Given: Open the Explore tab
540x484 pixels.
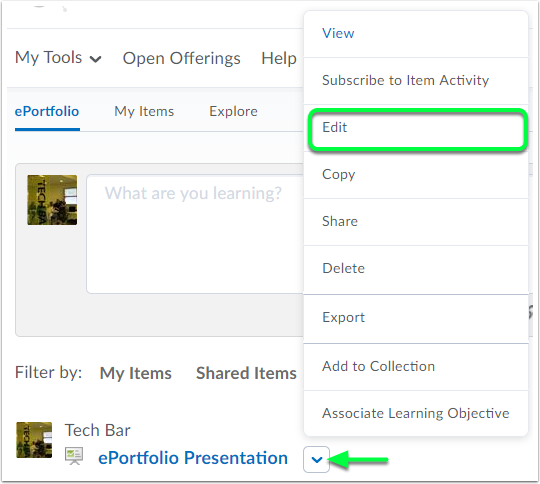Looking at the screenshot, I should [x=233, y=112].
